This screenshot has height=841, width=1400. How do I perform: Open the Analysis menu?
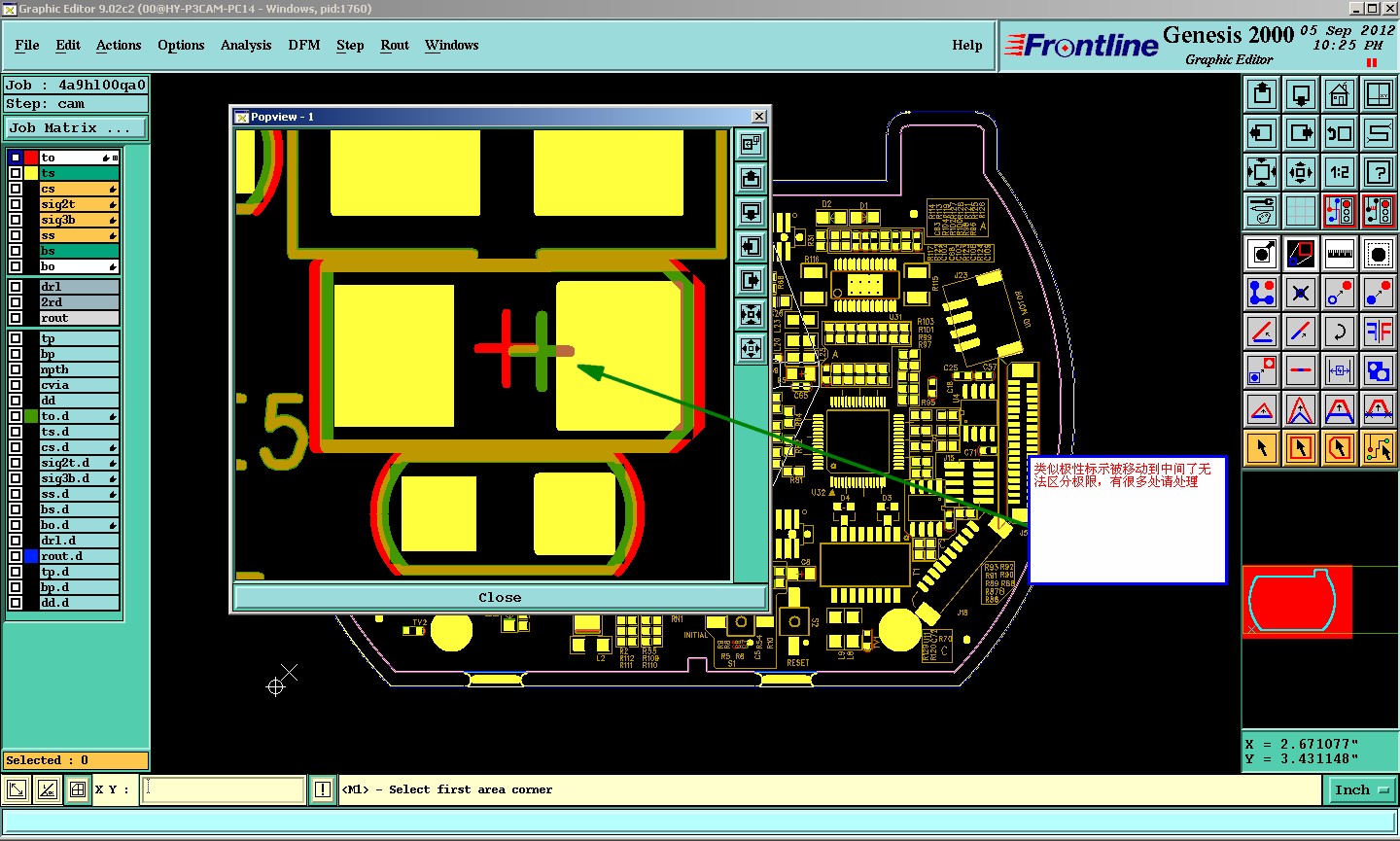pos(246,45)
